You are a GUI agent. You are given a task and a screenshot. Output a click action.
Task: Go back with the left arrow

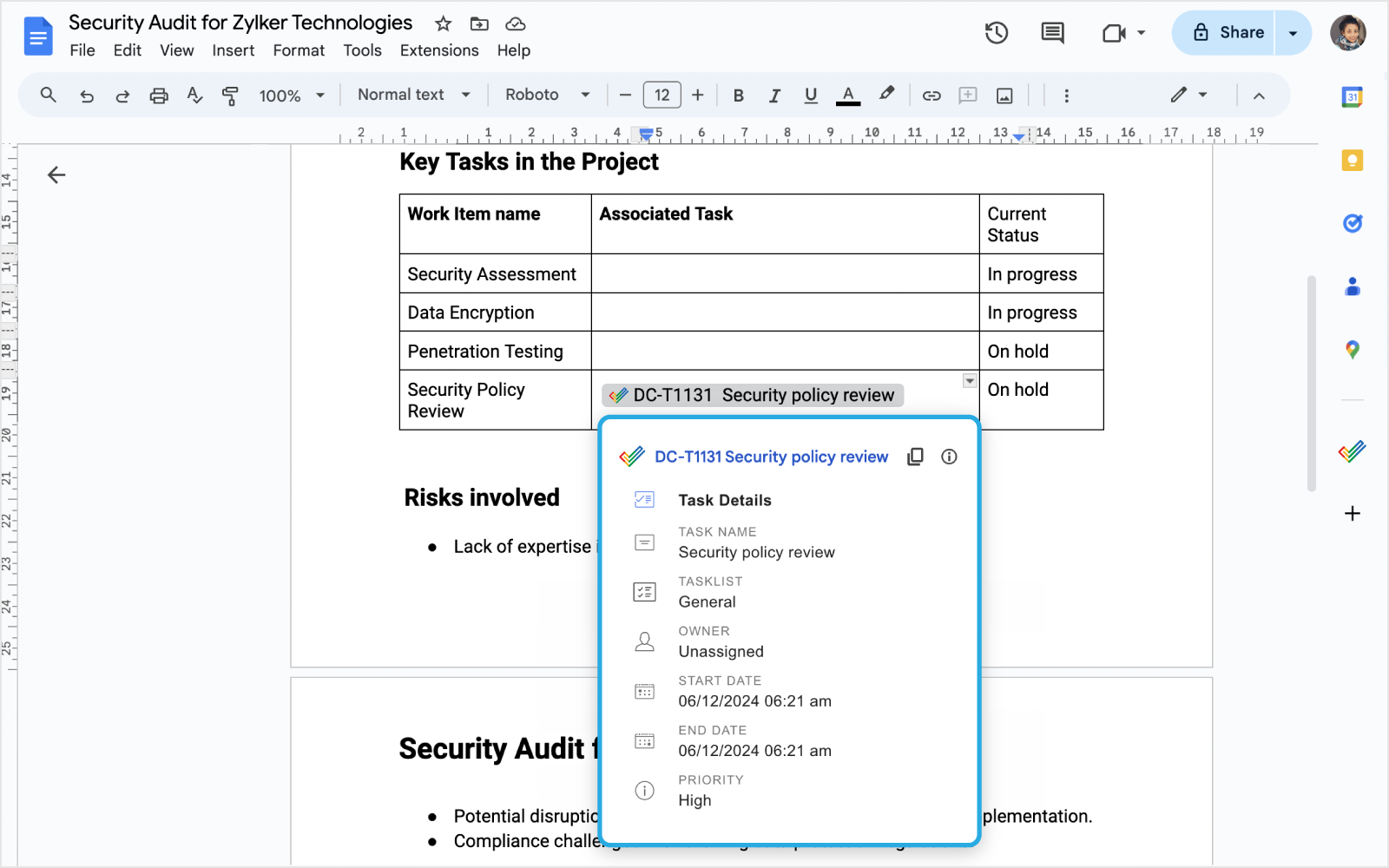[56, 175]
